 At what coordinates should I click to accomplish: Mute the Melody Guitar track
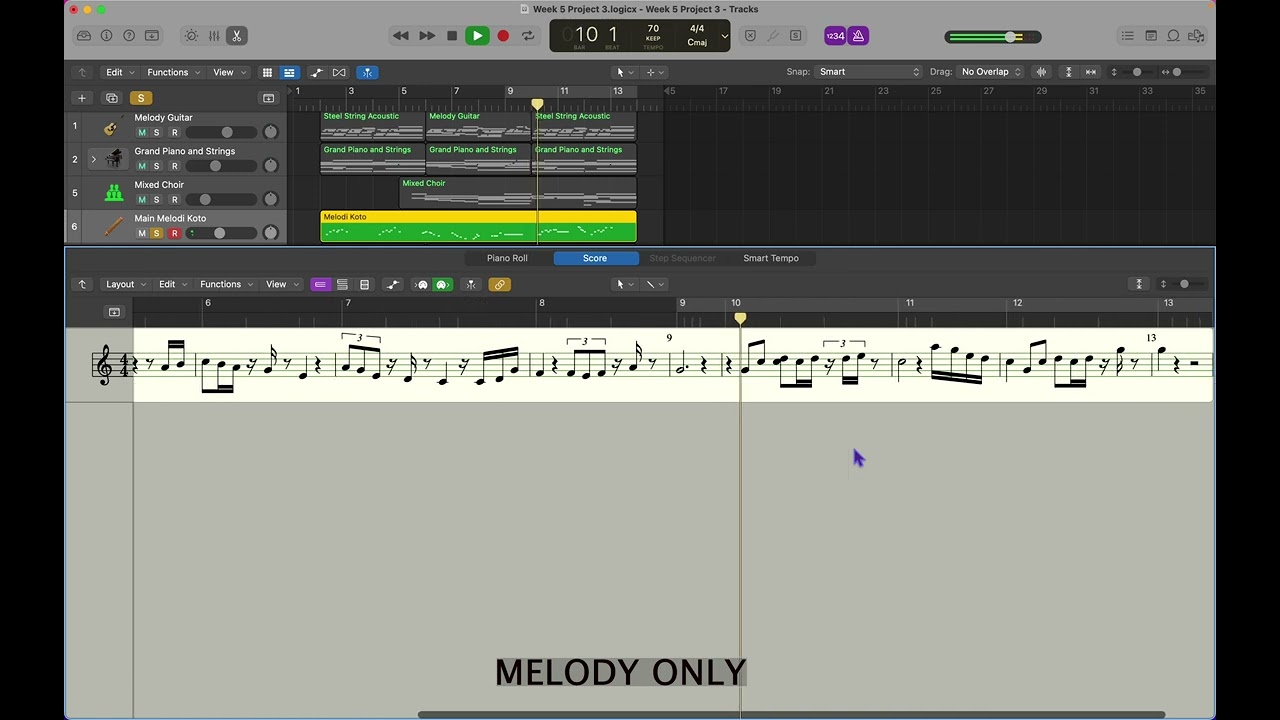click(141, 133)
